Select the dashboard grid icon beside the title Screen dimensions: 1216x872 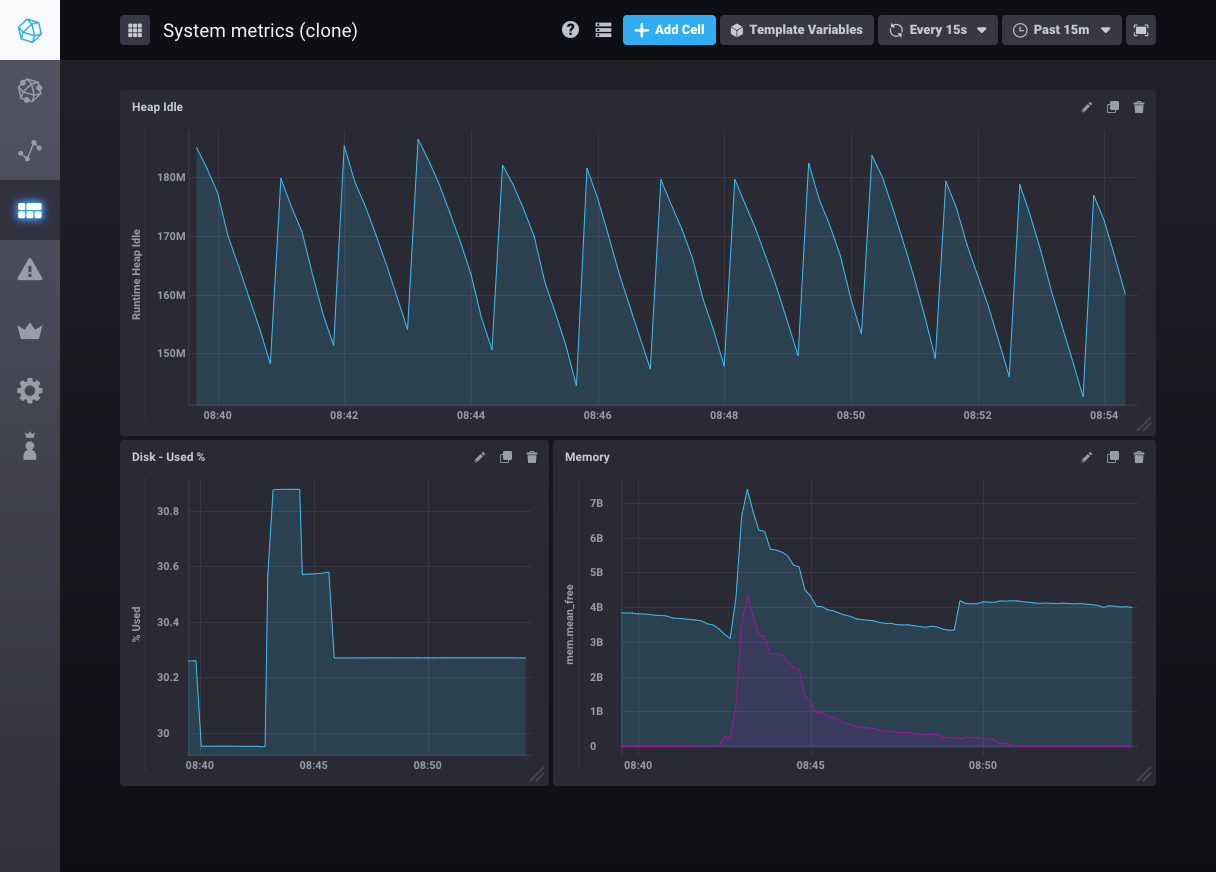click(x=135, y=30)
